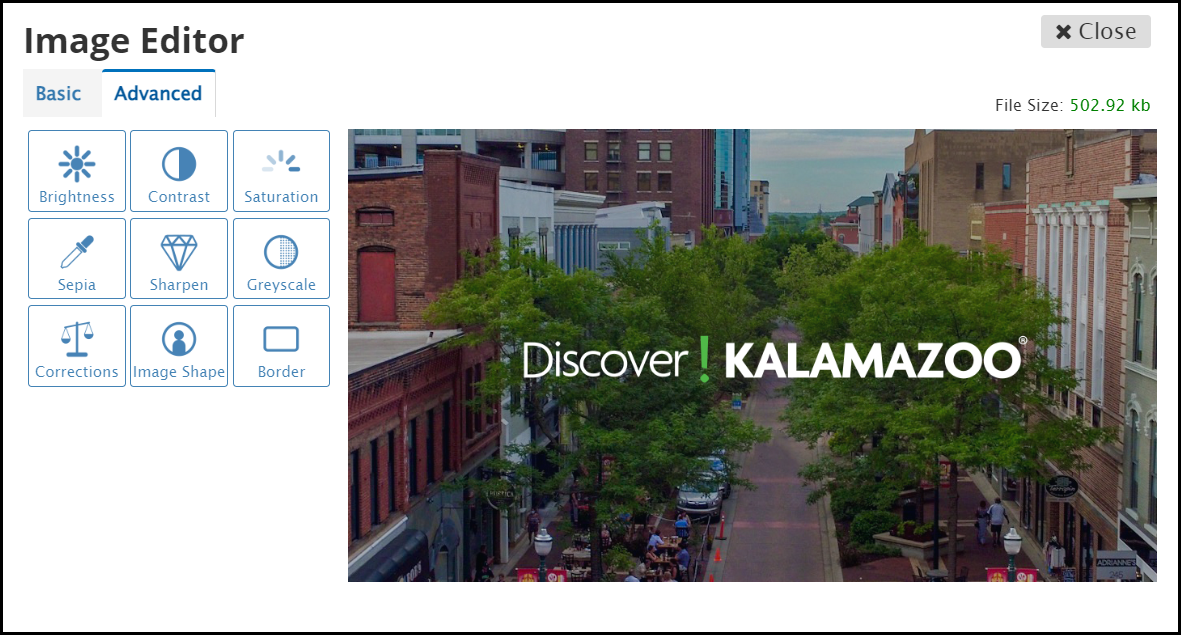The height and width of the screenshot is (635, 1181).
Task: Click the Discover Kalamazoo logo in the preview
Action: [775, 359]
